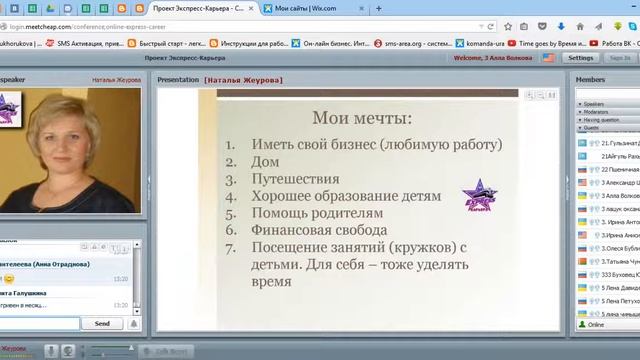Screen dimensions: 640x360
Task: Collapse the Guests group in Members
Action: coord(608,128)
